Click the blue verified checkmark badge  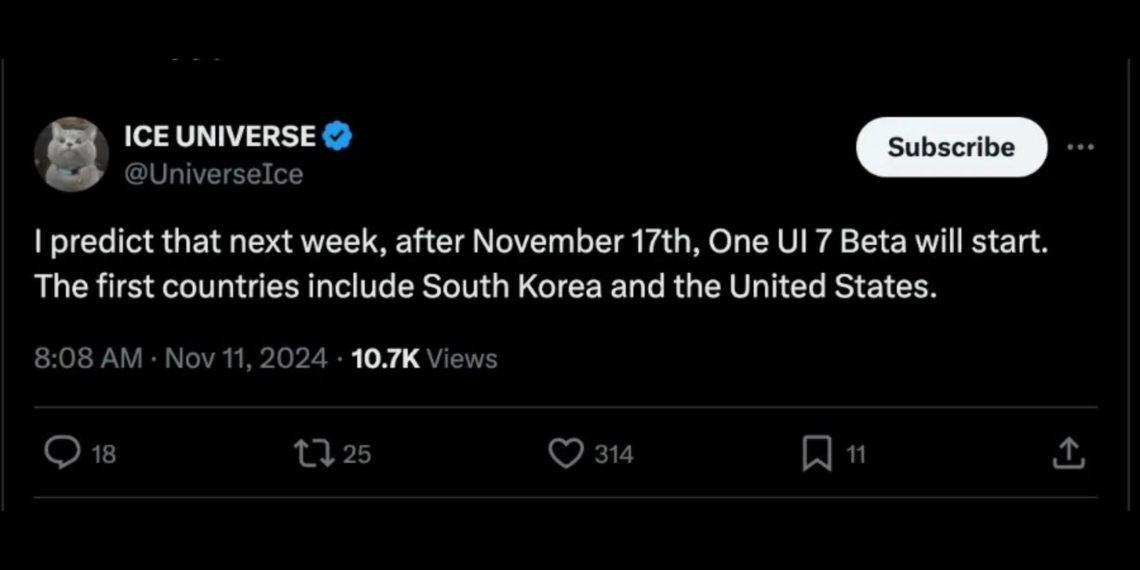(337, 136)
